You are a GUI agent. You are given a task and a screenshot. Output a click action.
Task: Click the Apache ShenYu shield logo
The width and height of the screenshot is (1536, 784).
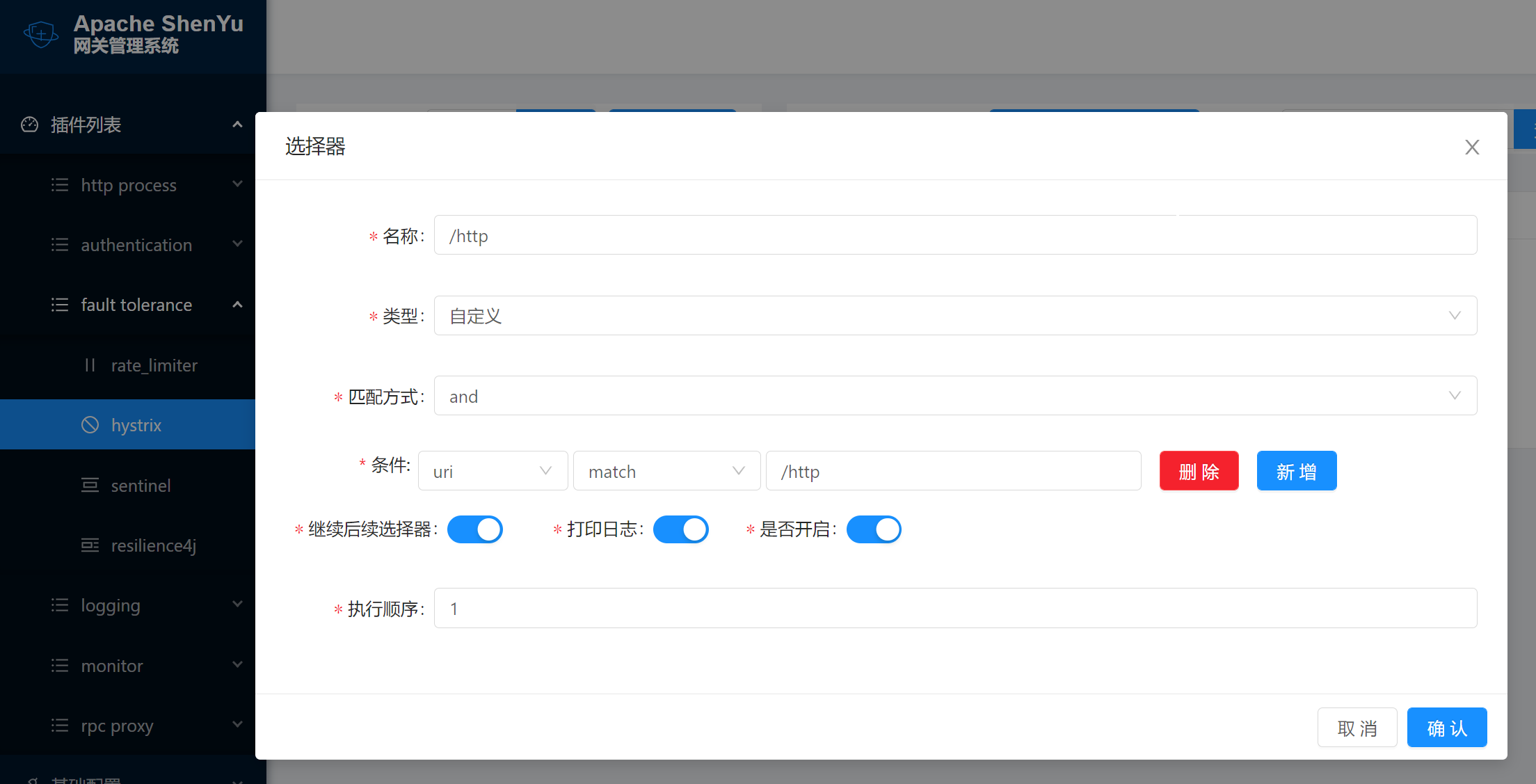[41, 33]
